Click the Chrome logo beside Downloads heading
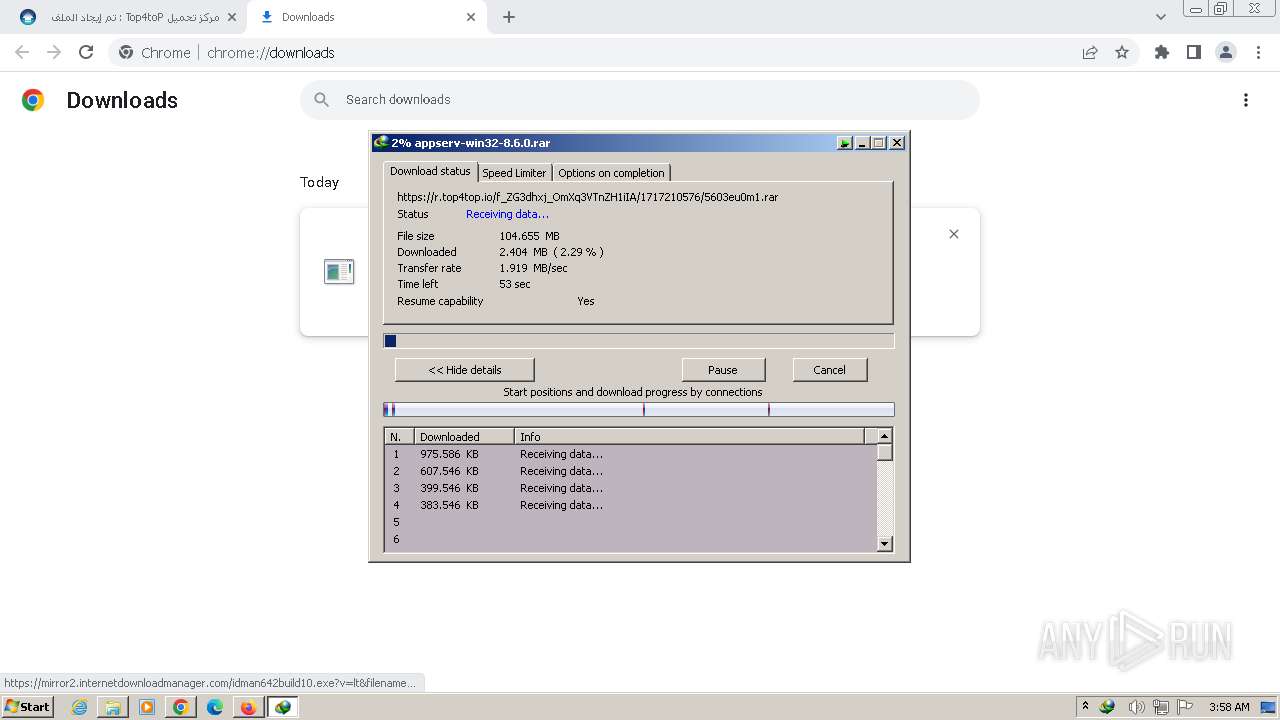This screenshot has height=720, width=1280. click(x=33, y=100)
